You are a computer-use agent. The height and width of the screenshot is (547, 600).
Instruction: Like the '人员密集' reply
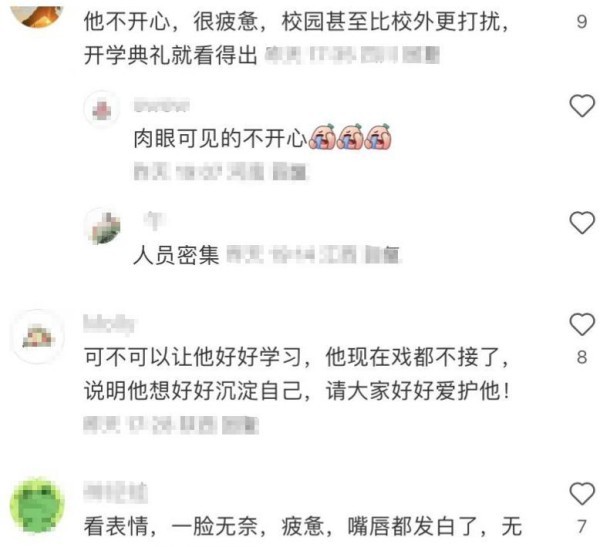[582, 223]
